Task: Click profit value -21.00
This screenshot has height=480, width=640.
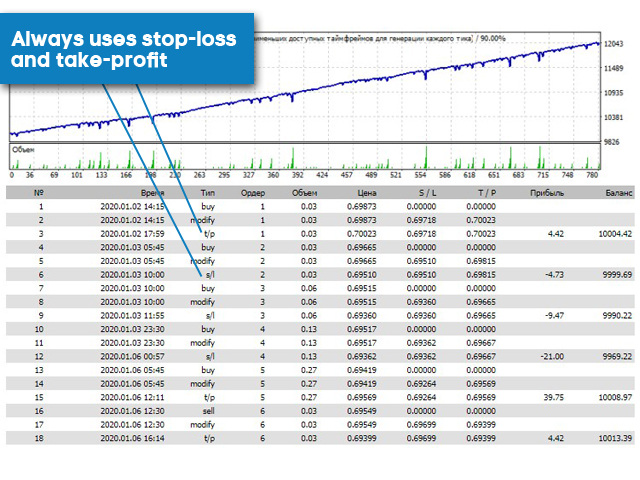Action: (552, 356)
